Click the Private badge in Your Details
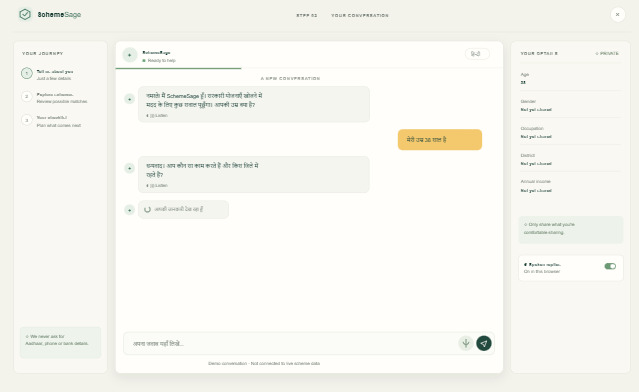 [607, 53]
